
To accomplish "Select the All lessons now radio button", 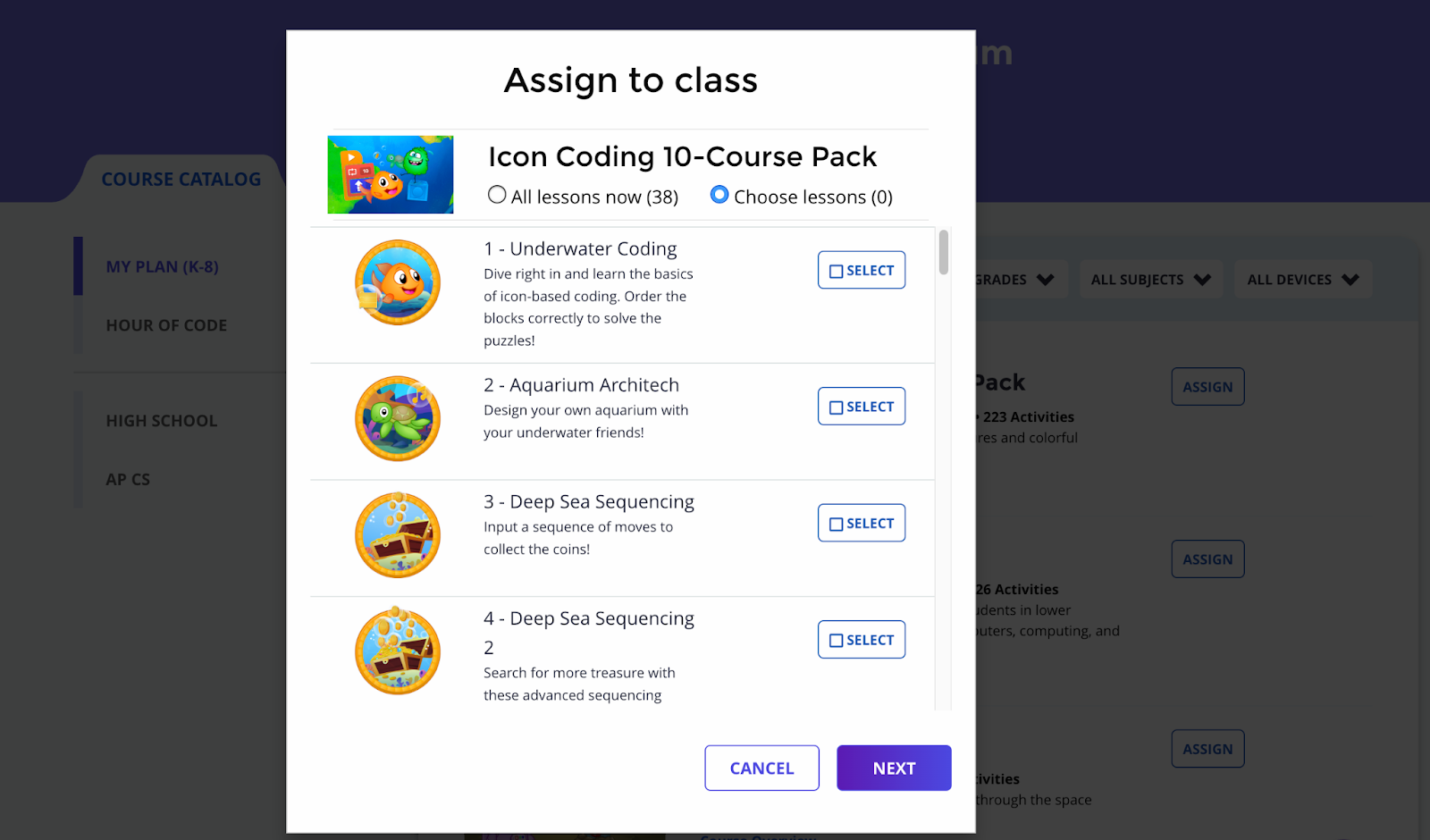I will point(497,195).
